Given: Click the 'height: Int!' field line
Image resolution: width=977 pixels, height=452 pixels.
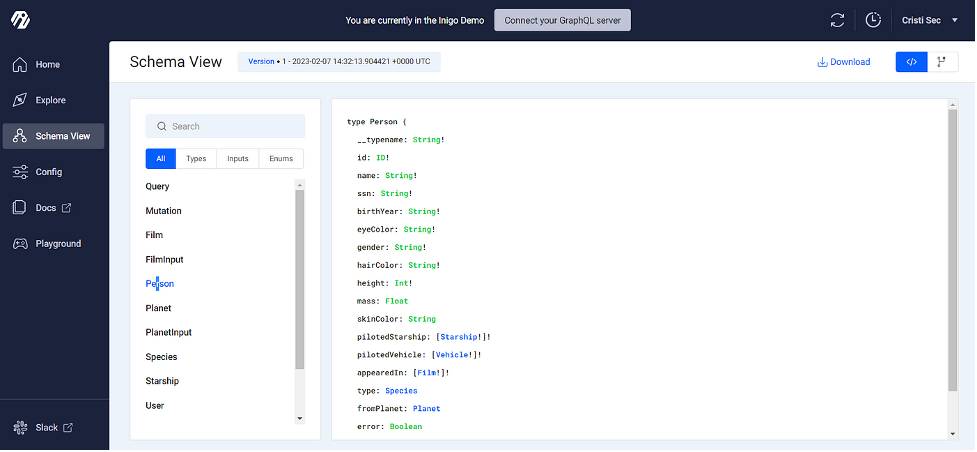Looking at the screenshot, I should [x=384, y=283].
